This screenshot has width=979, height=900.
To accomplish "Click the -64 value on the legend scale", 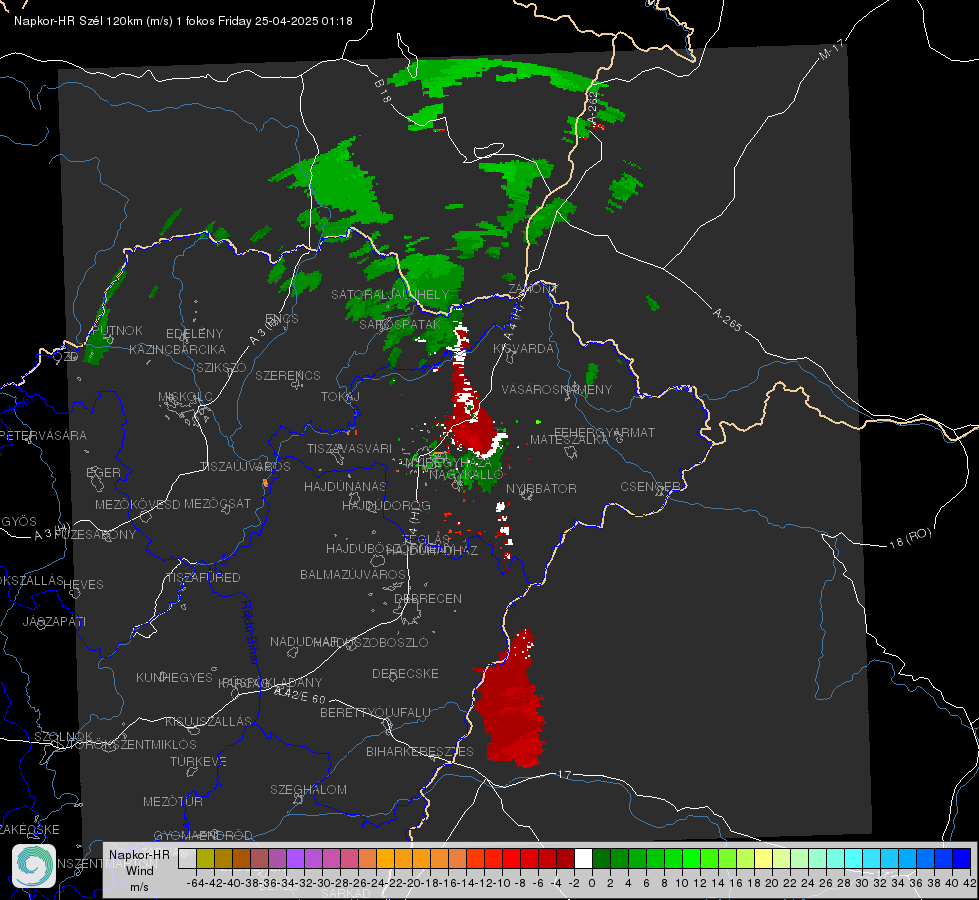I will 195,883.
